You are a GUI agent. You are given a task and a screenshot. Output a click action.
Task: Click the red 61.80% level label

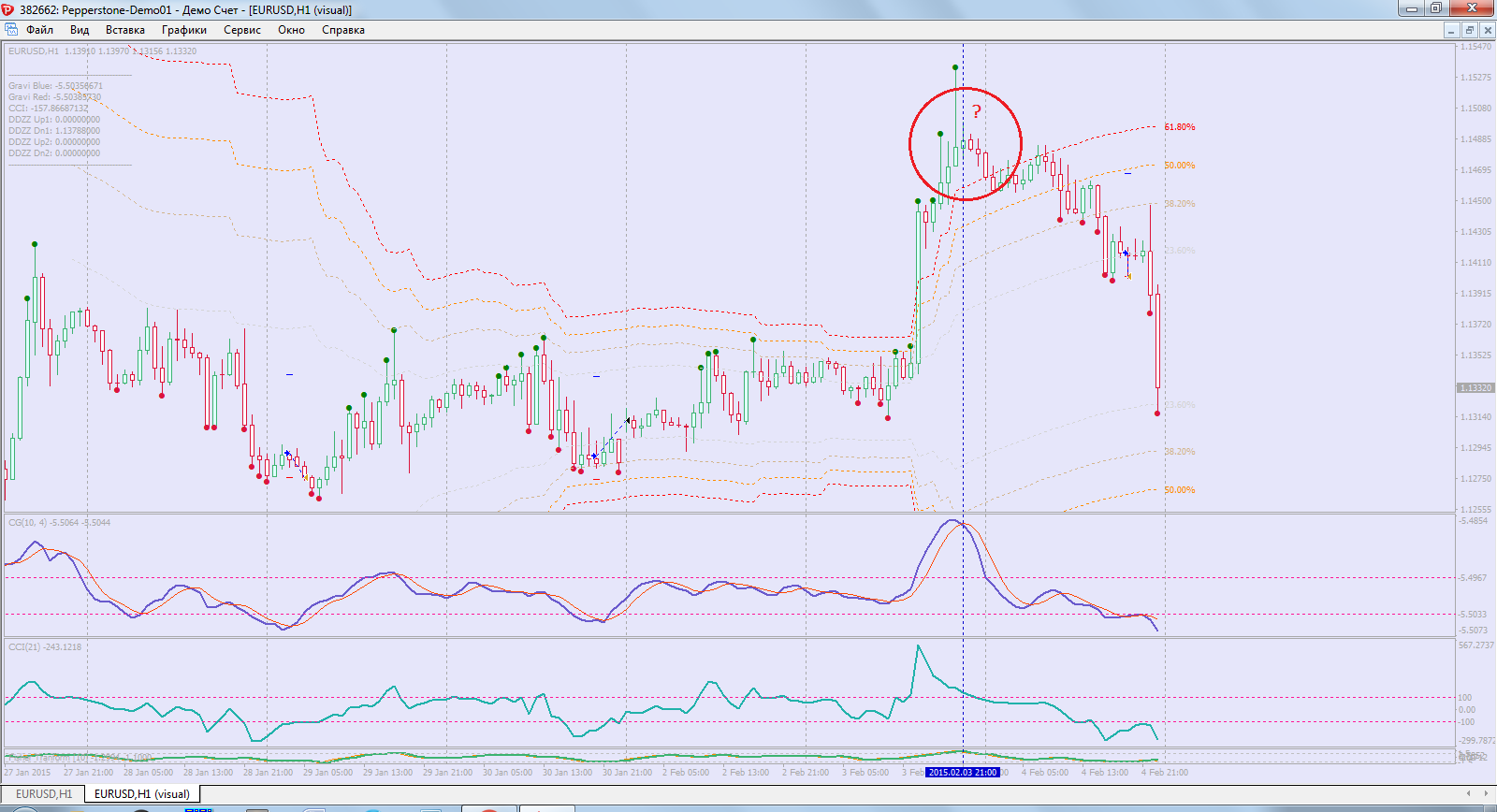[x=1180, y=127]
